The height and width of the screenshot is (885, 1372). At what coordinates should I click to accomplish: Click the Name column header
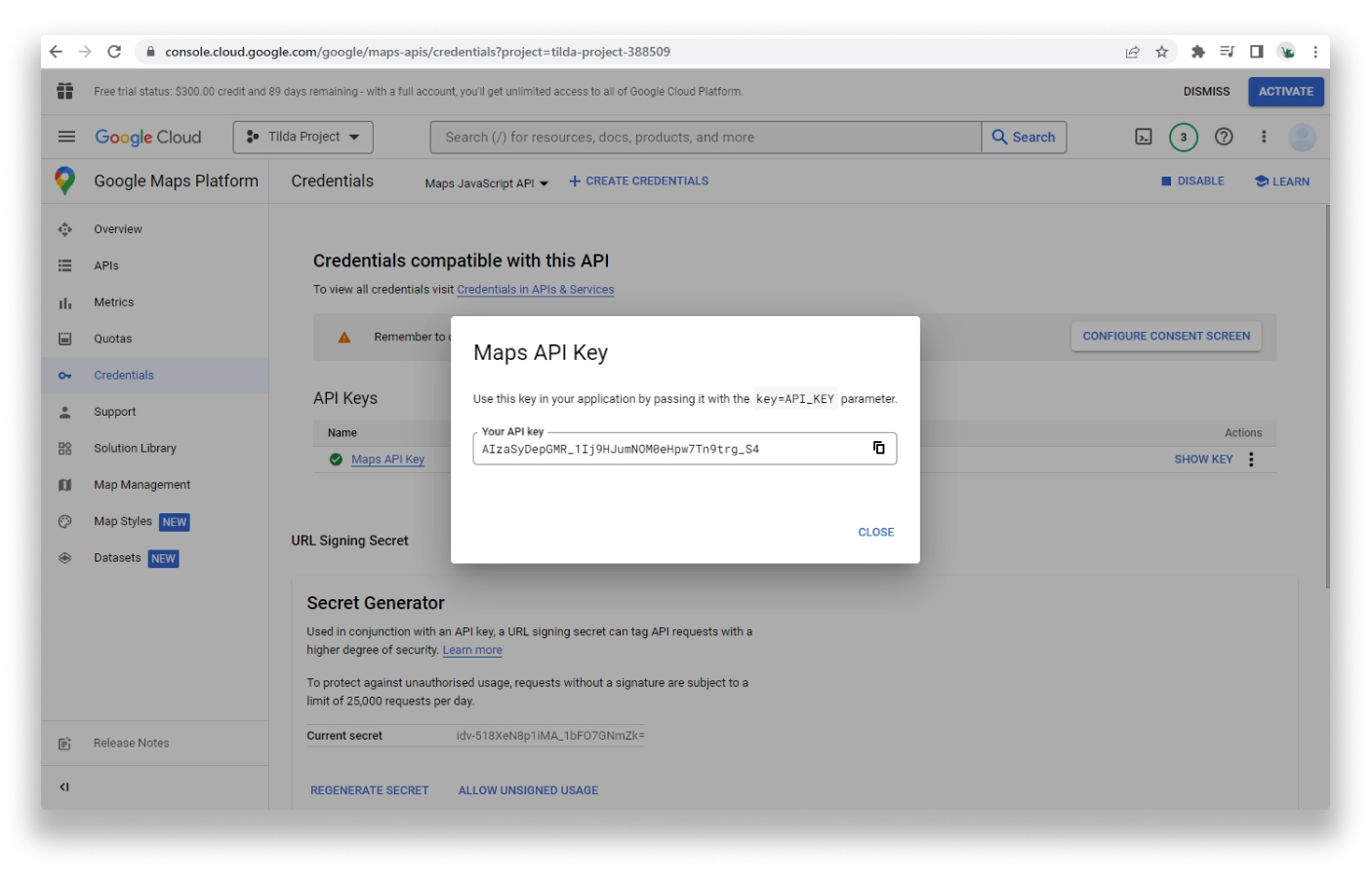(343, 433)
